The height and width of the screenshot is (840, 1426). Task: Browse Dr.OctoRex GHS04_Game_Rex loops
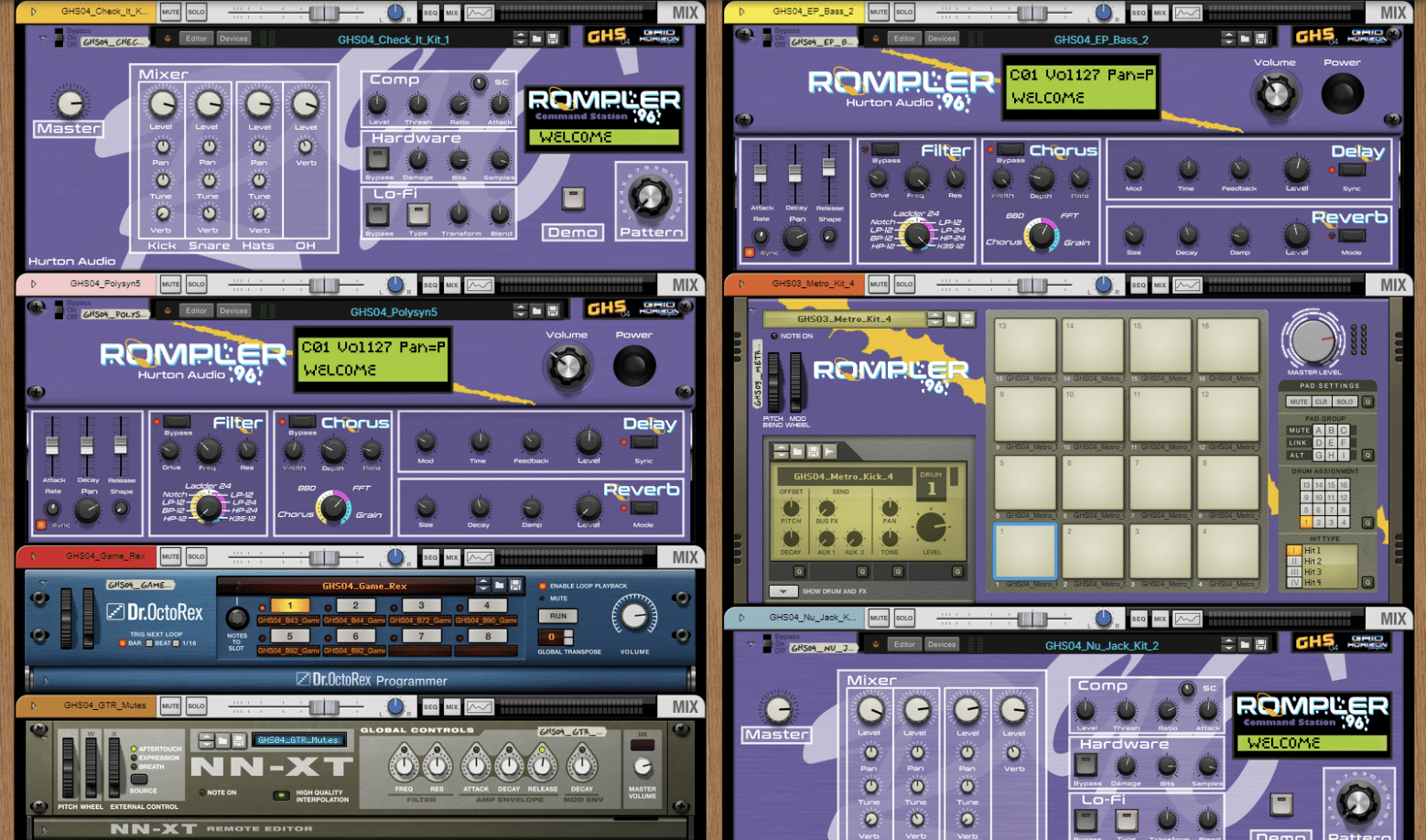(x=499, y=585)
